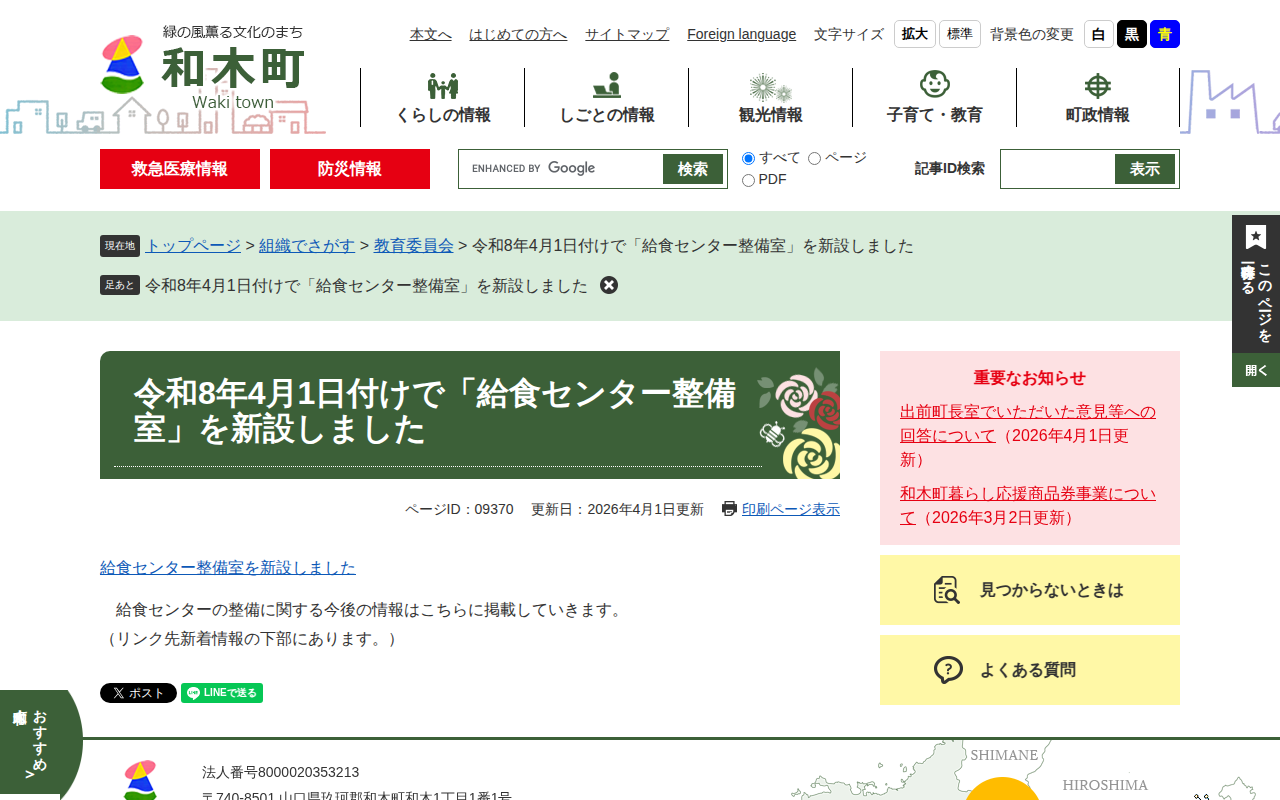This screenshot has height=800, width=1280.
Task: Select black background color 黒
Action: point(1132,34)
